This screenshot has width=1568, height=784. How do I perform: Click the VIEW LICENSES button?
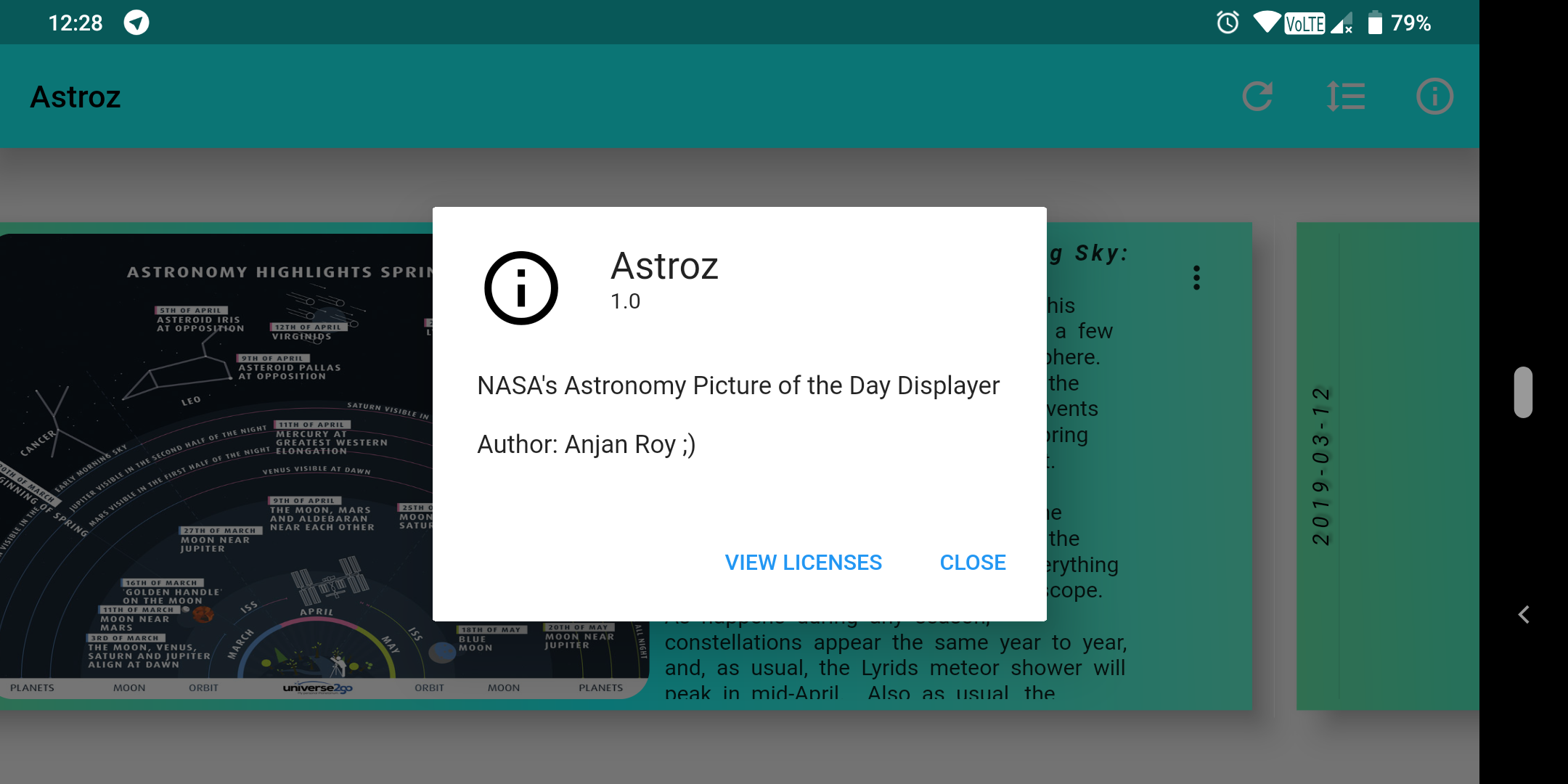(x=803, y=563)
